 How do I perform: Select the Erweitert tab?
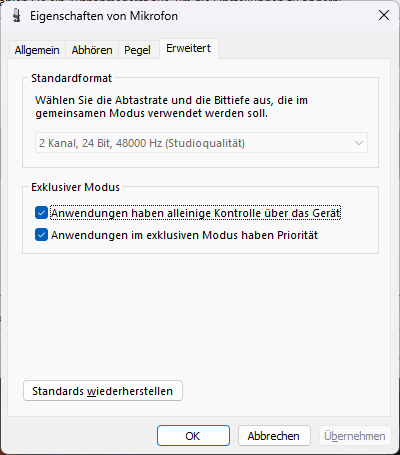click(189, 49)
